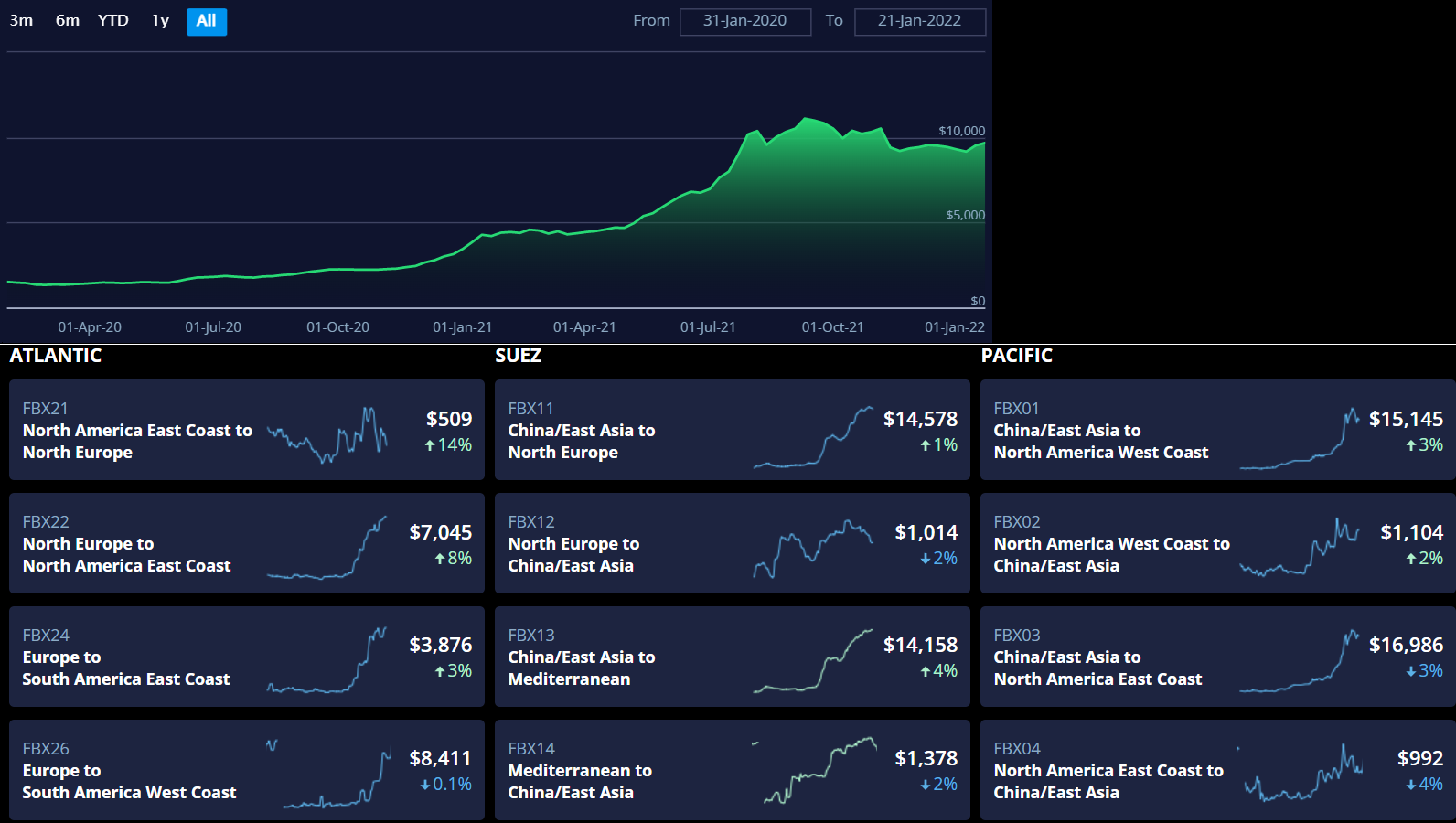Choose the YTD range option
This screenshot has height=823, width=1456.
click(113, 20)
